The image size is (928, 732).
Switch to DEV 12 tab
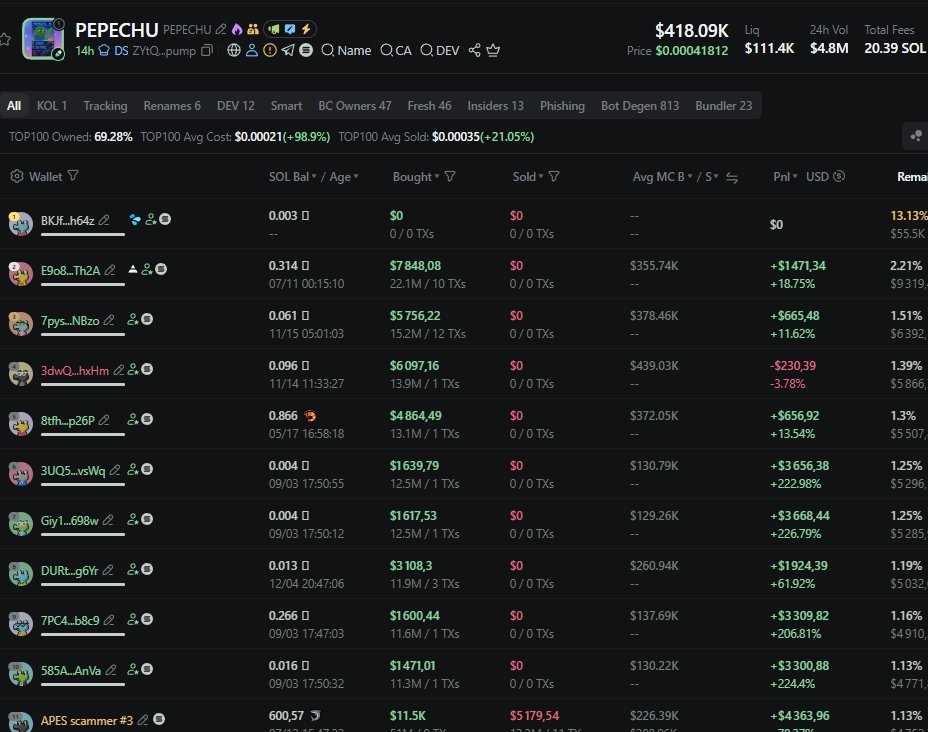coord(236,106)
